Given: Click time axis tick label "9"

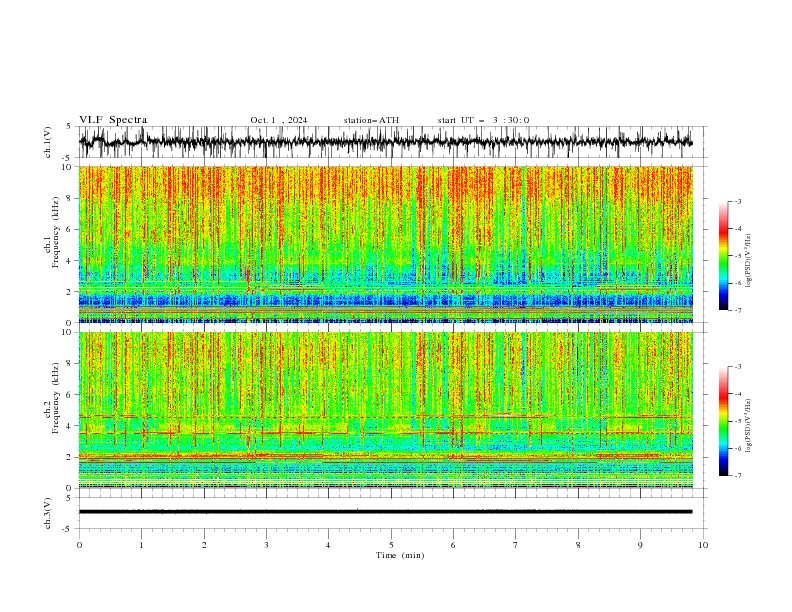Looking at the screenshot, I should pyautogui.click(x=640, y=545).
